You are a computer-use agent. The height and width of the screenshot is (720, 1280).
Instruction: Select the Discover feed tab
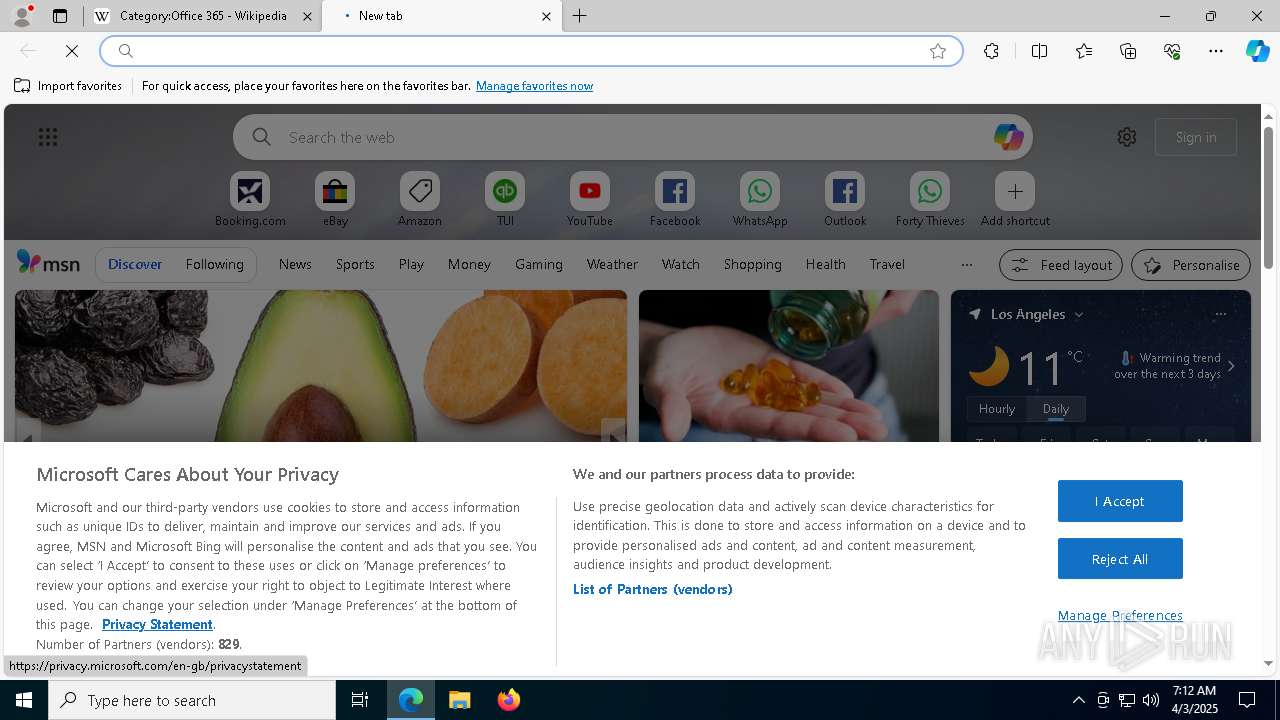[135, 264]
